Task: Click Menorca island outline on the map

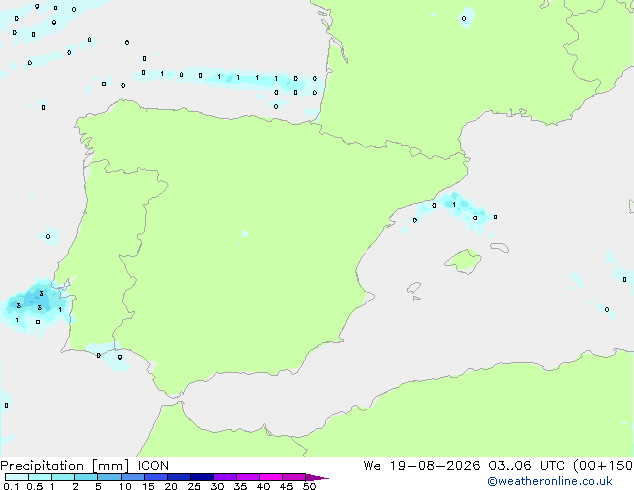Action: tap(499, 247)
